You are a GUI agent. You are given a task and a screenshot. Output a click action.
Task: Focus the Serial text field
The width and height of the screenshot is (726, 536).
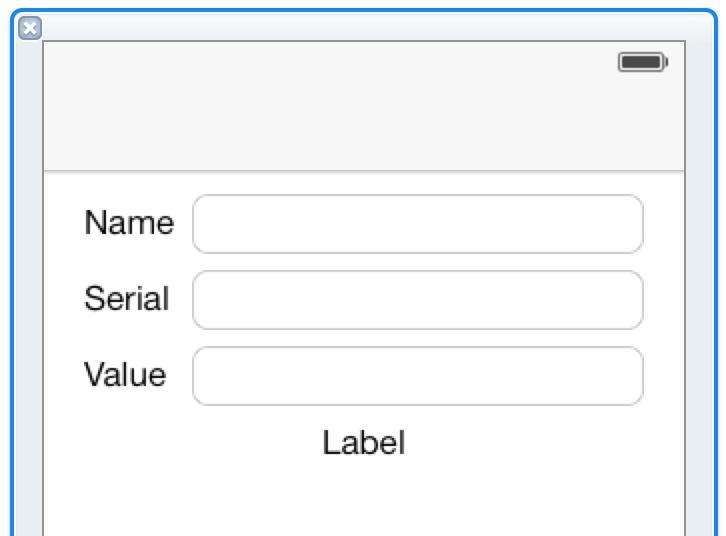[x=418, y=300]
